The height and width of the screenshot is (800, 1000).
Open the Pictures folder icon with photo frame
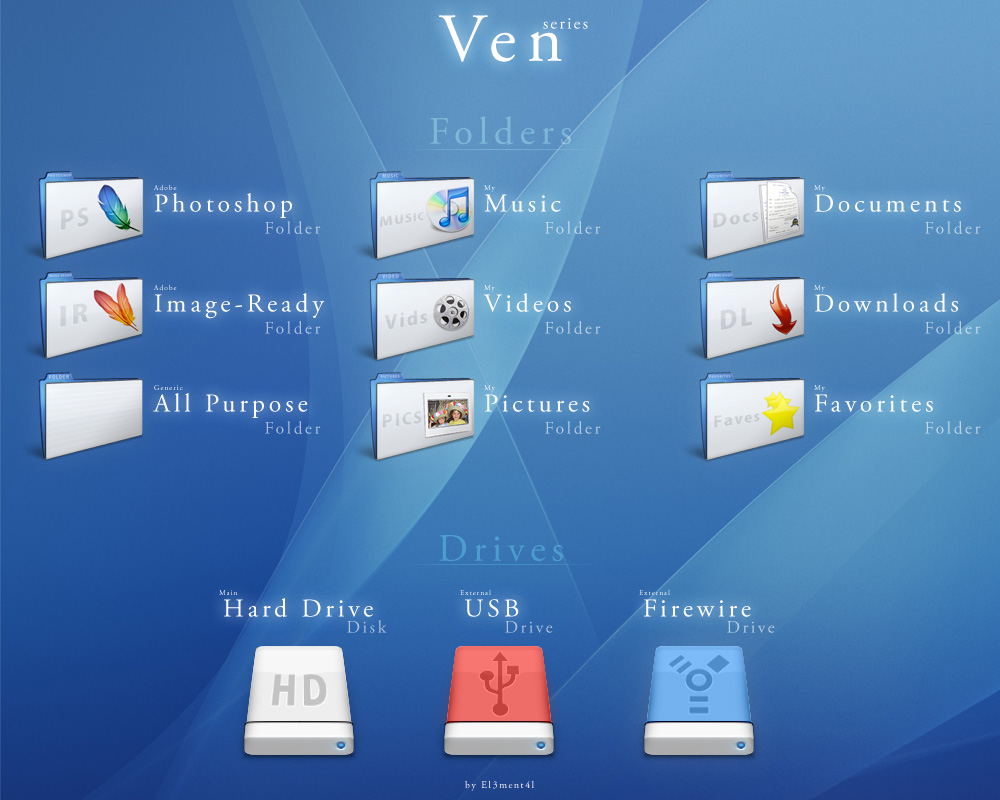coord(422,415)
